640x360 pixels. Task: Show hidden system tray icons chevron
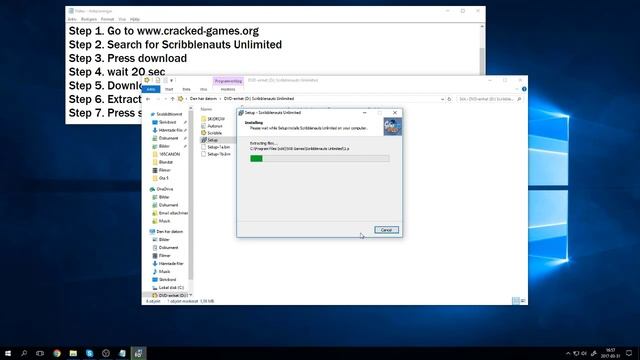(568, 353)
